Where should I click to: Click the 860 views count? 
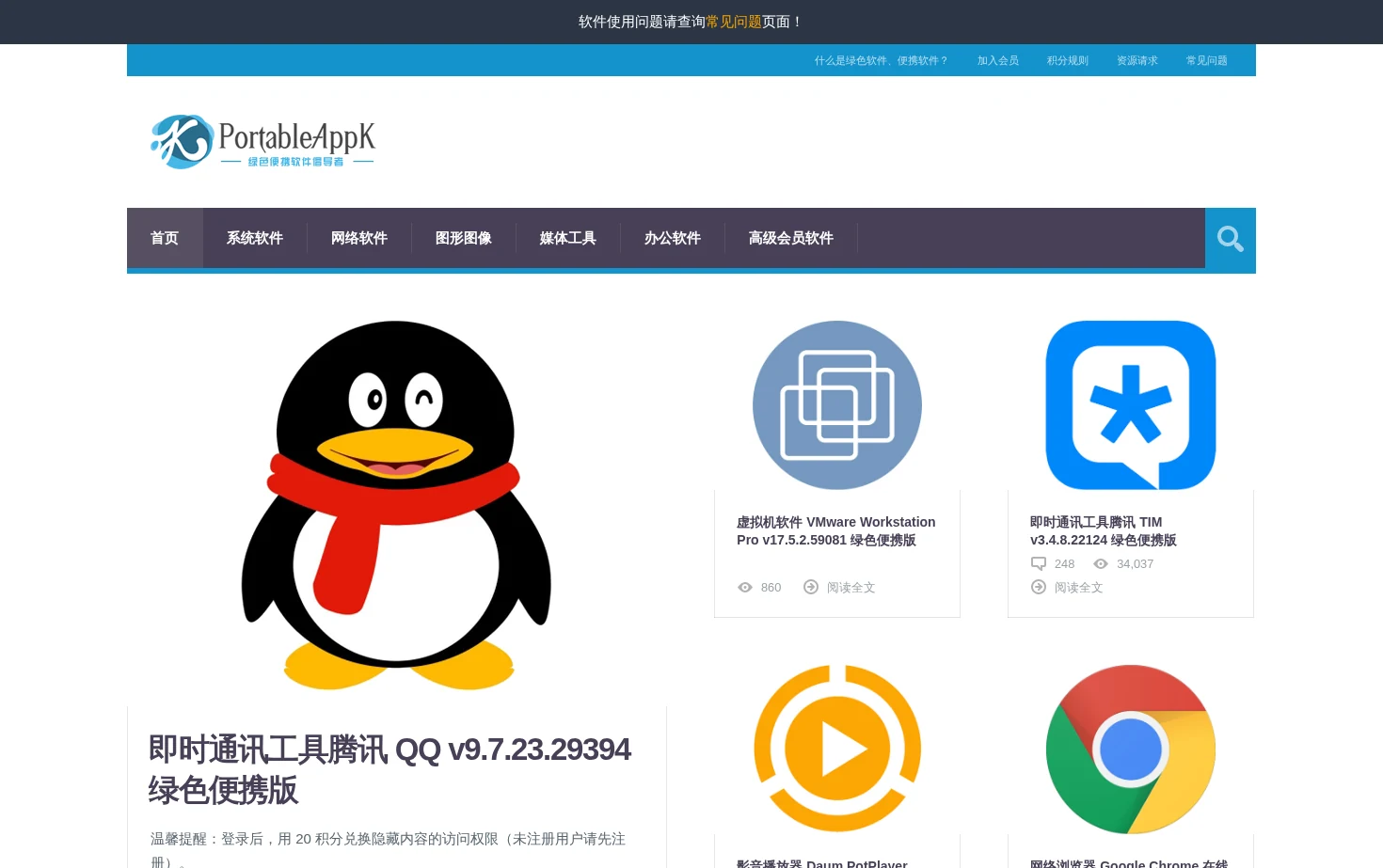771,588
